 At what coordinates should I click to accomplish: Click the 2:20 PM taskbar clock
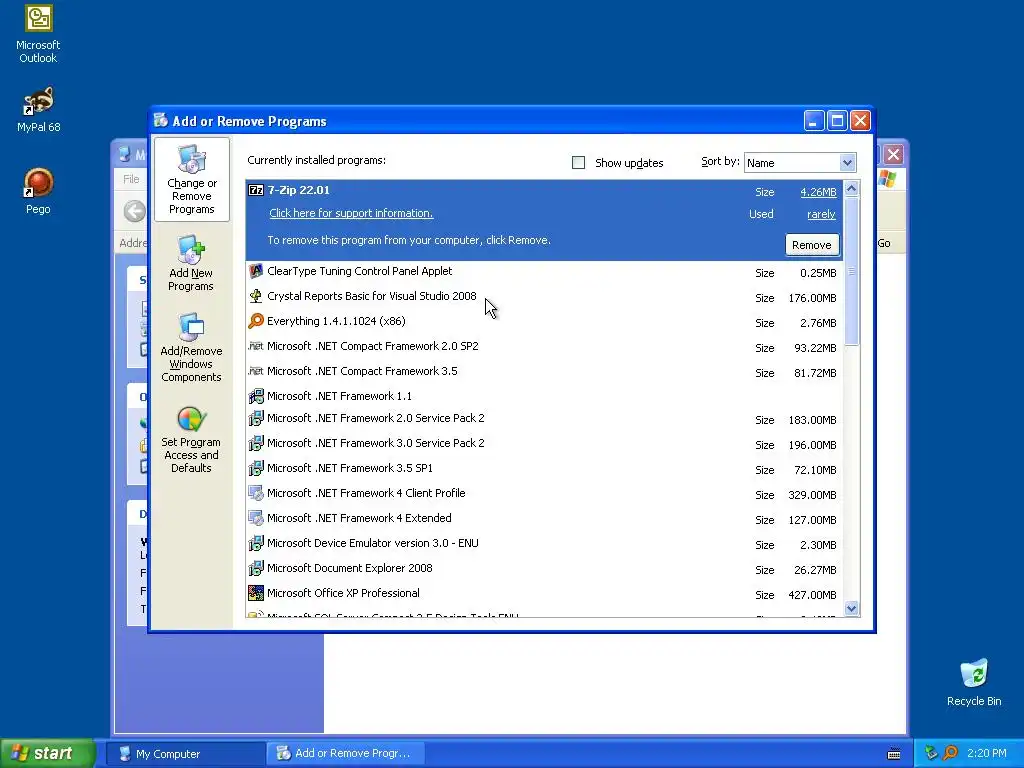coord(986,753)
